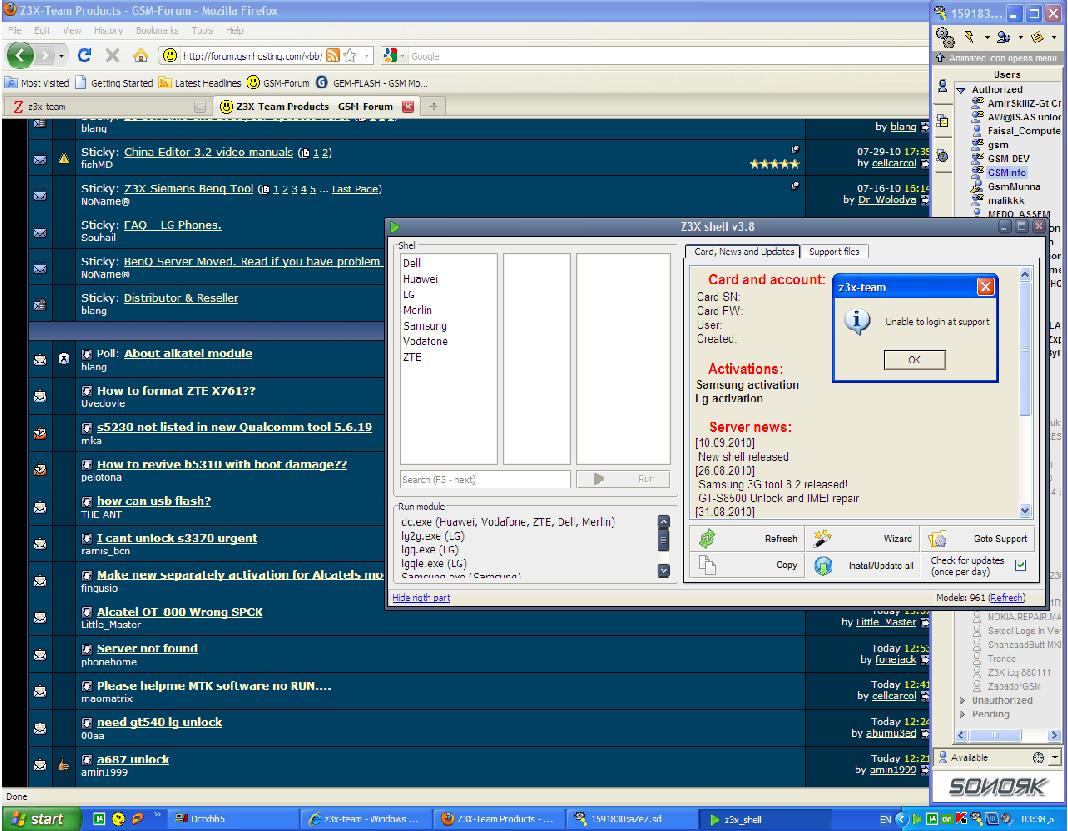Click Firefox Back button
This screenshot has width=1068, height=831.
pyautogui.click(x=20, y=54)
